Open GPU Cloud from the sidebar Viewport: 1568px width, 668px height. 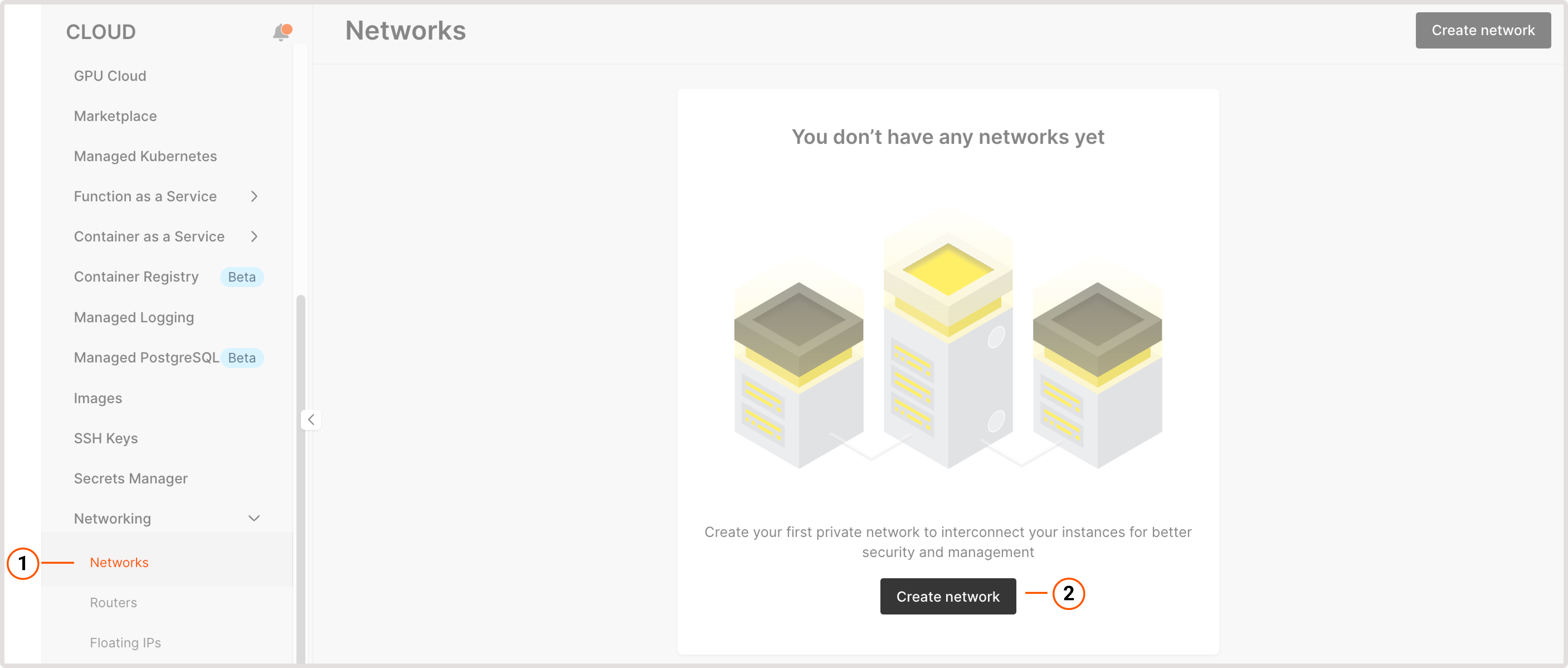pyautogui.click(x=109, y=76)
